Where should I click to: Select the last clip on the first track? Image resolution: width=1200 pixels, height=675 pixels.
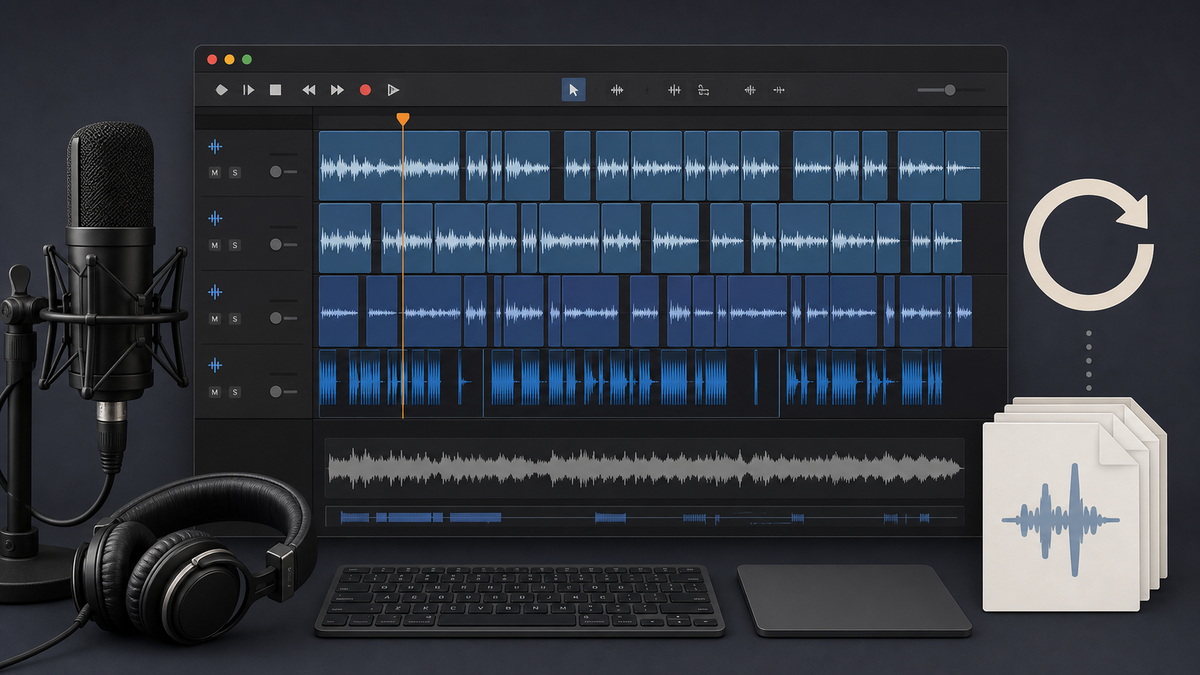point(962,165)
